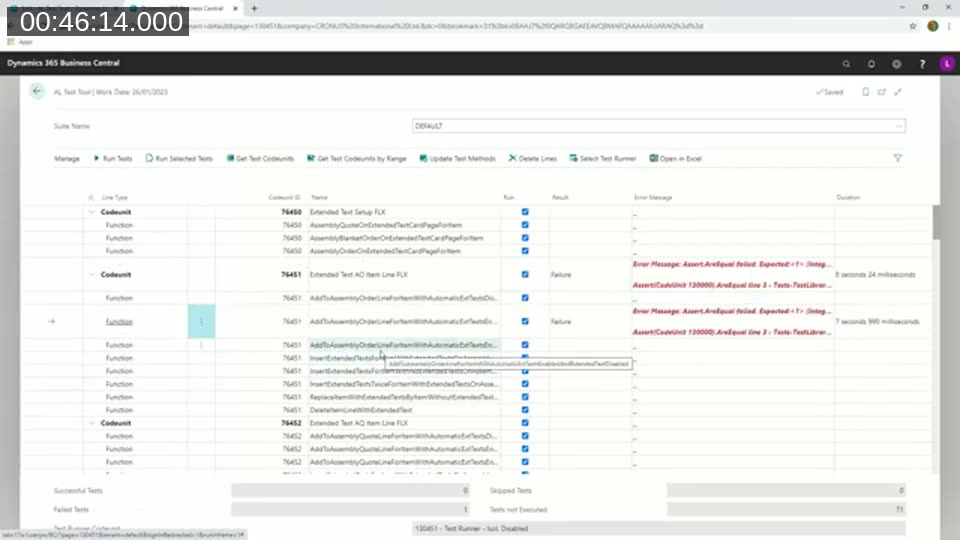
Task: Collapse Codeunit 76452 group
Action: (x=92, y=423)
